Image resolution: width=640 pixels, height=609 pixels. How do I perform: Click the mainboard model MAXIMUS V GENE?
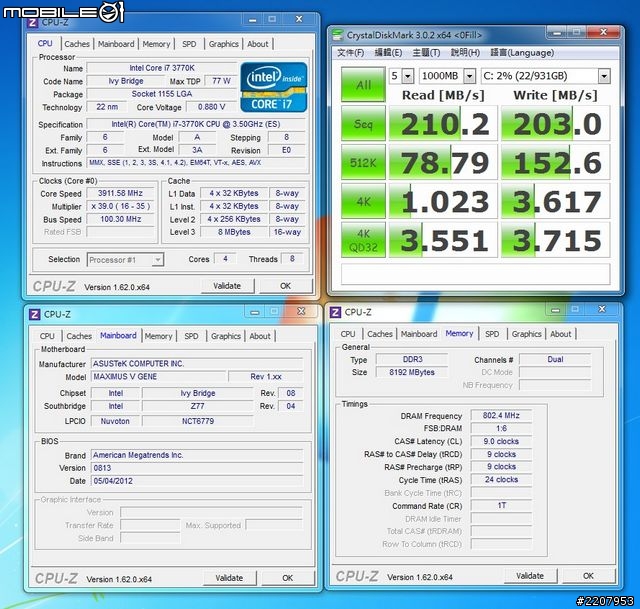click(x=158, y=377)
